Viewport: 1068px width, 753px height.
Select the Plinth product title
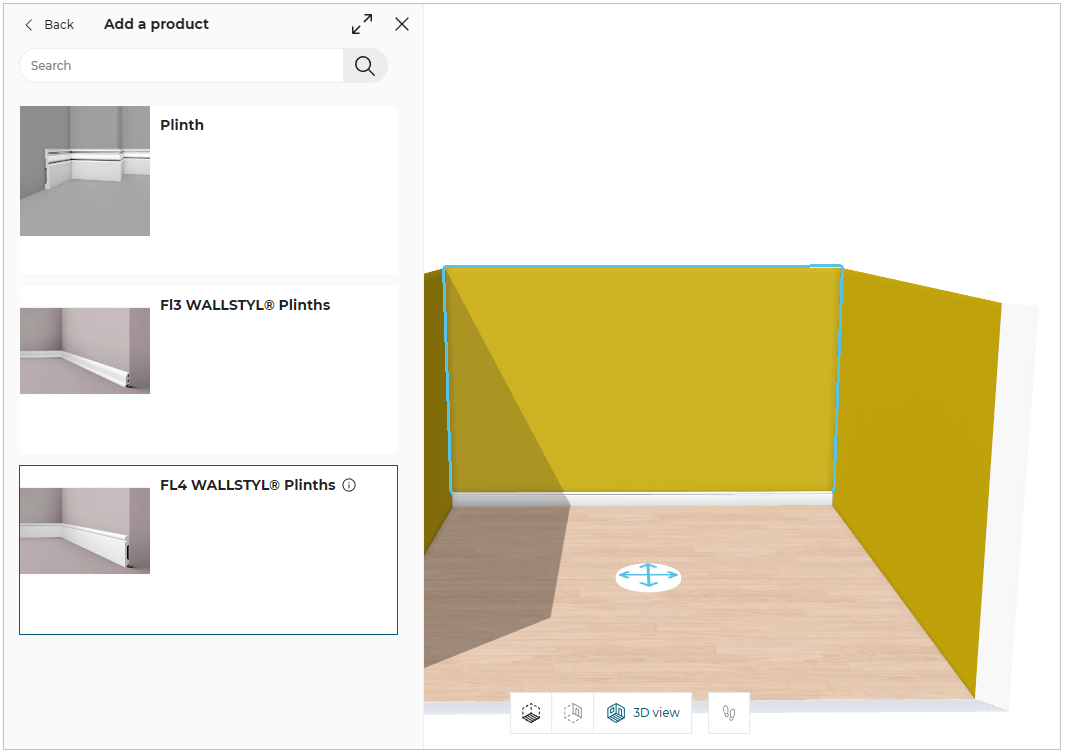coord(182,125)
